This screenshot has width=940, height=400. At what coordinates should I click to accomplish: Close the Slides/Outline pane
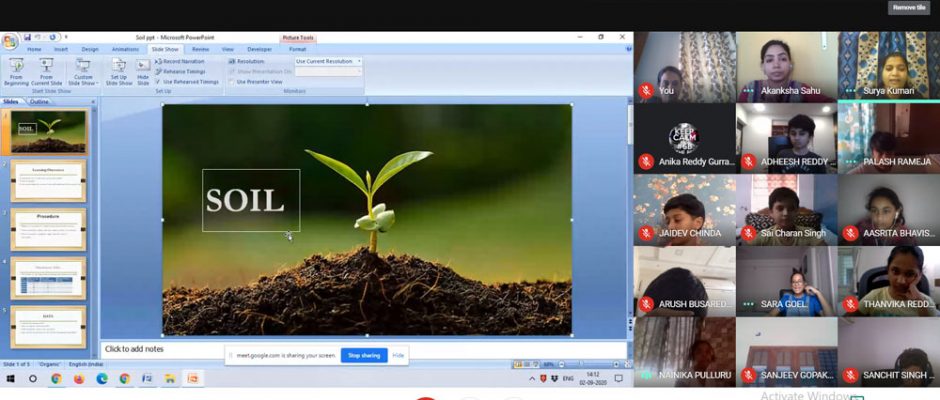point(93,101)
